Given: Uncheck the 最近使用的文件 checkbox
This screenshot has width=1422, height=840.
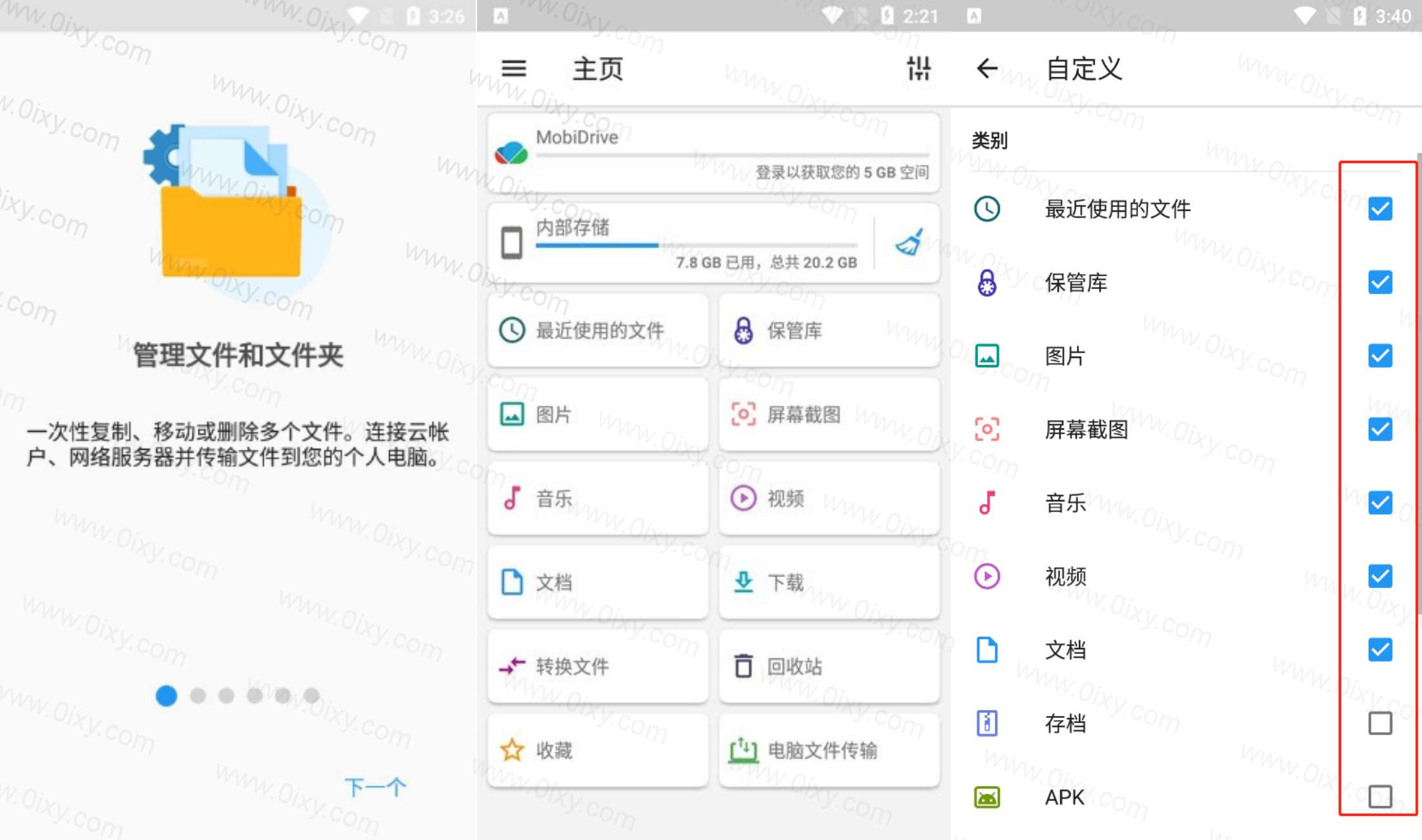Looking at the screenshot, I should pos(1379,209).
